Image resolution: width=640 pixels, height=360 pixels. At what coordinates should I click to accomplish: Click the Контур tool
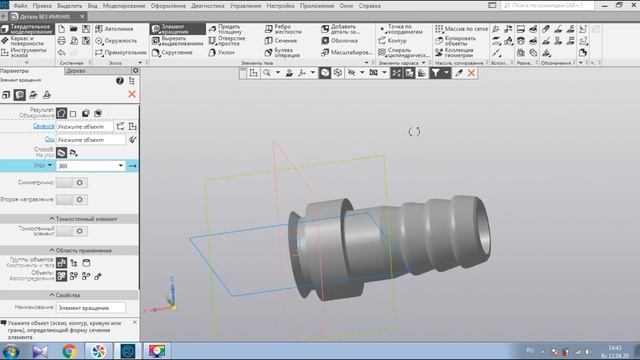[392, 41]
